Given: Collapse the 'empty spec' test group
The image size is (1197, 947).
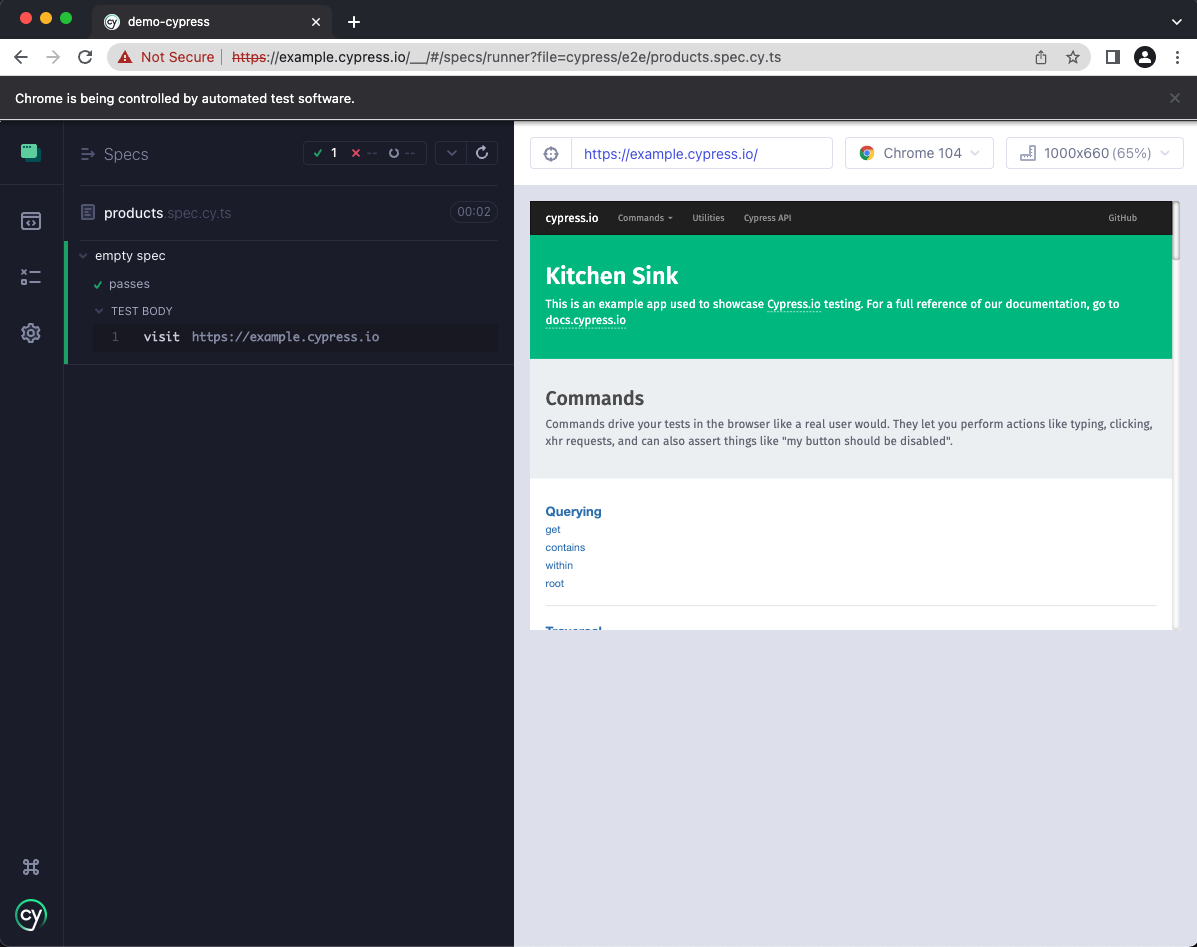Looking at the screenshot, I should [82, 256].
